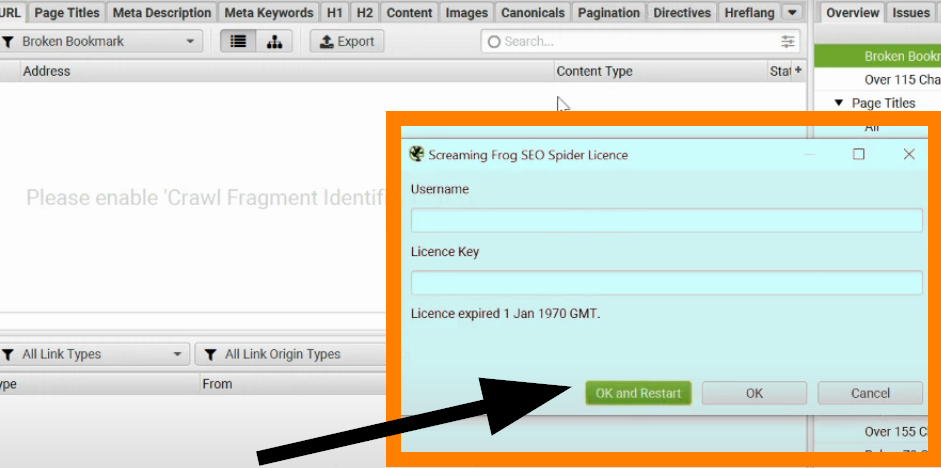
Task: Select the Over 115 Characters overview row
Action: [877, 80]
